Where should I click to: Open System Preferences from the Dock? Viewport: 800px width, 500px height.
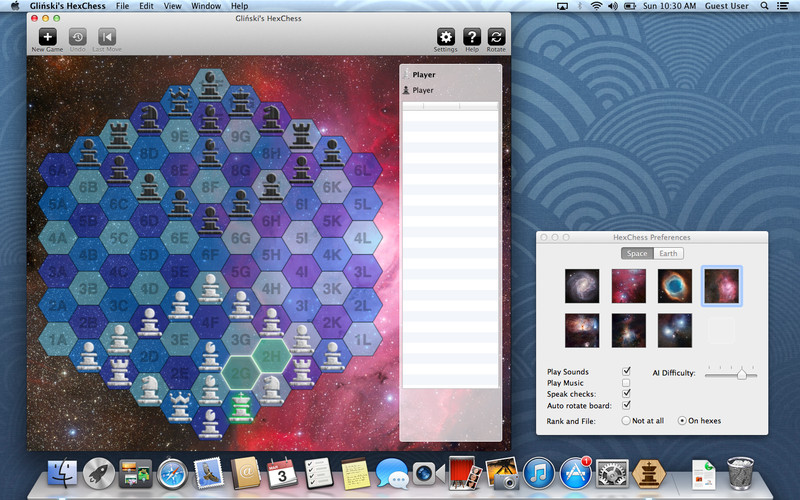click(612, 473)
